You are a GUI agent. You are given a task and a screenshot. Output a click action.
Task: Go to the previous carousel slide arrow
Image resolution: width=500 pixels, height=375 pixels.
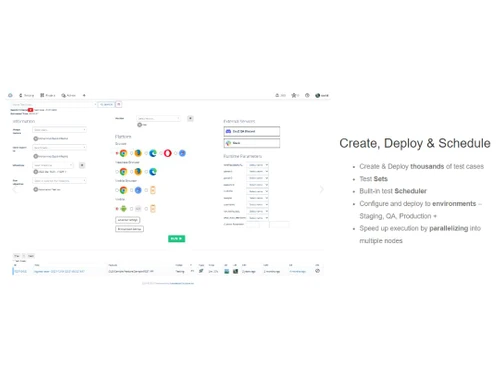pyautogui.click(x=14, y=189)
